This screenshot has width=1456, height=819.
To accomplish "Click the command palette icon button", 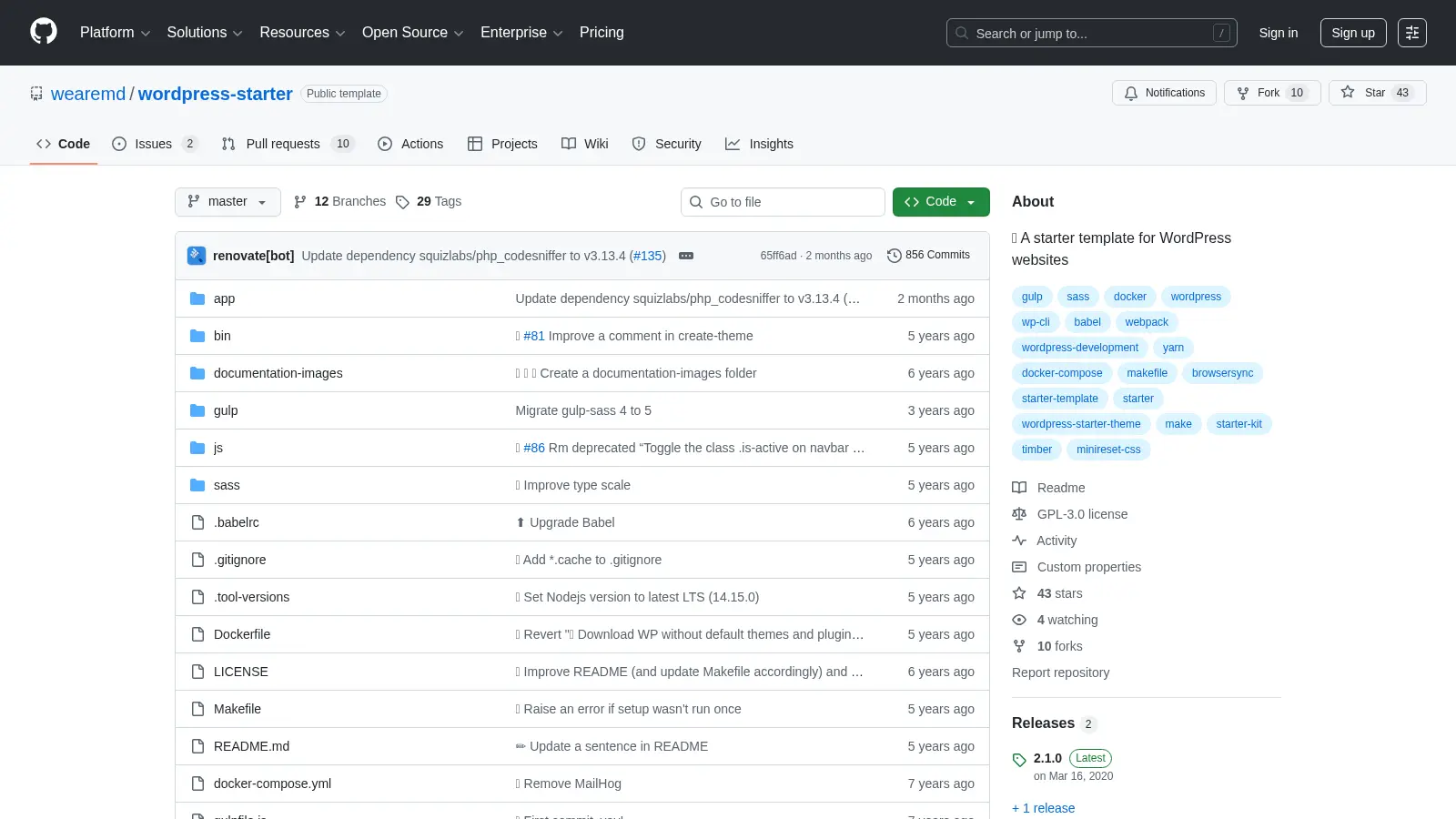I will coord(1412,33).
